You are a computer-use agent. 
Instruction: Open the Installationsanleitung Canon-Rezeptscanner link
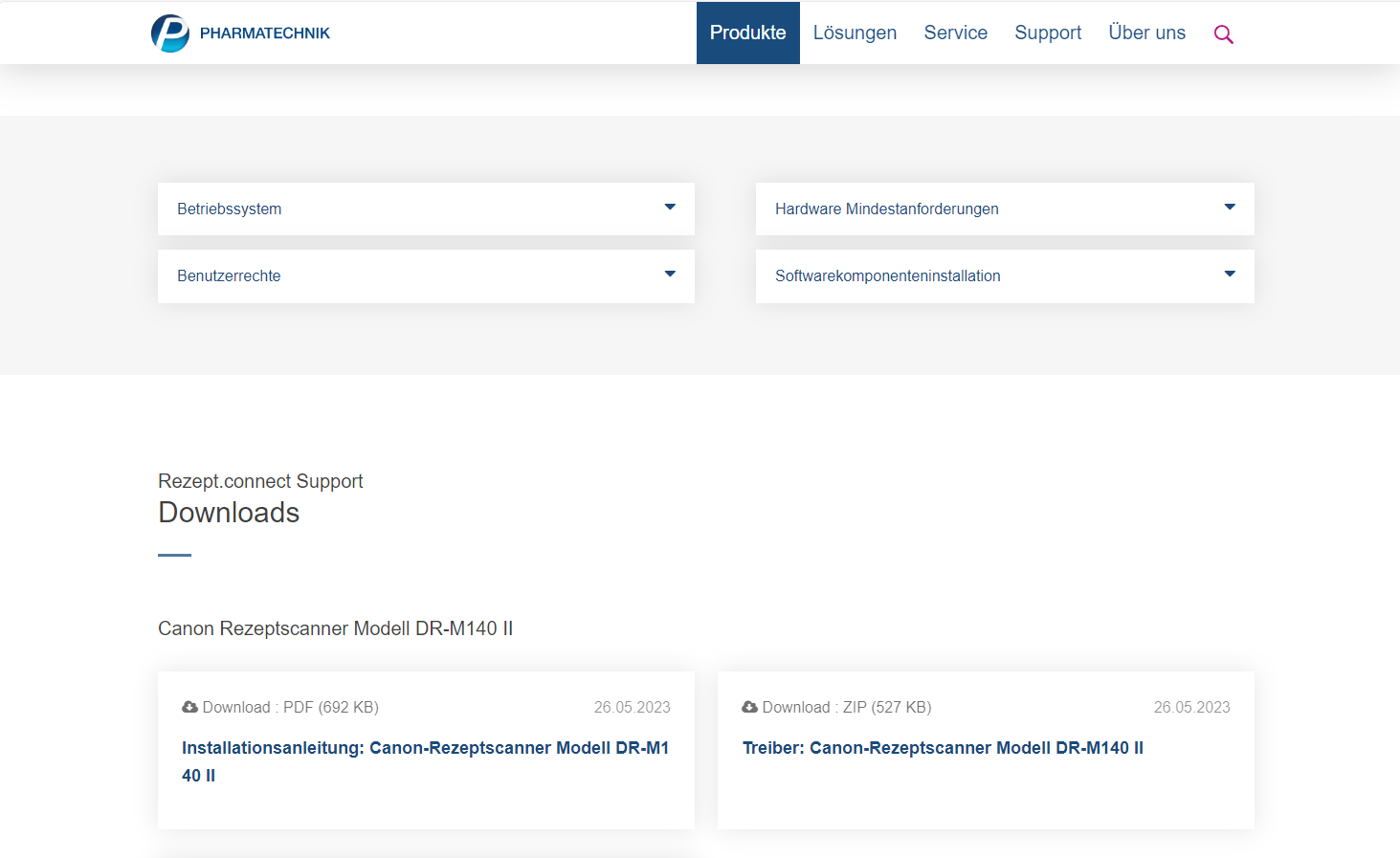click(x=425, y=748)
